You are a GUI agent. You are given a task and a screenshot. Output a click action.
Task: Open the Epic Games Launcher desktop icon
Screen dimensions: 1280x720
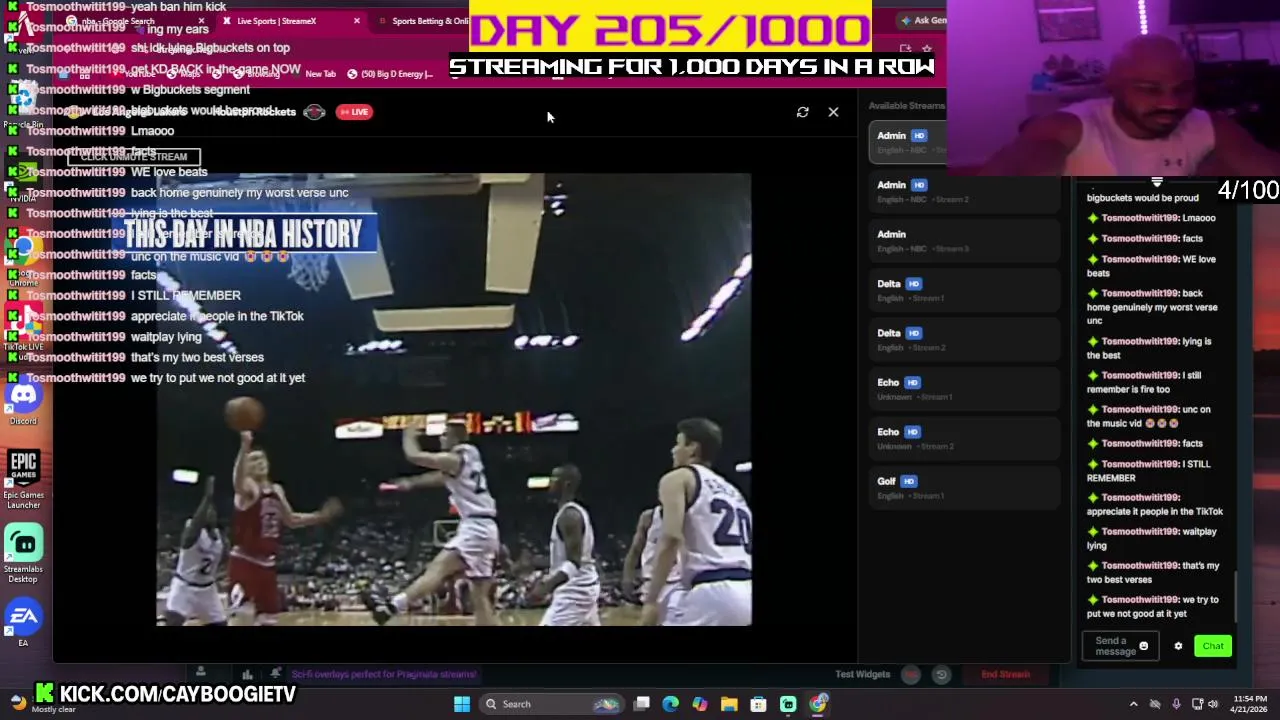pos(23,480)
